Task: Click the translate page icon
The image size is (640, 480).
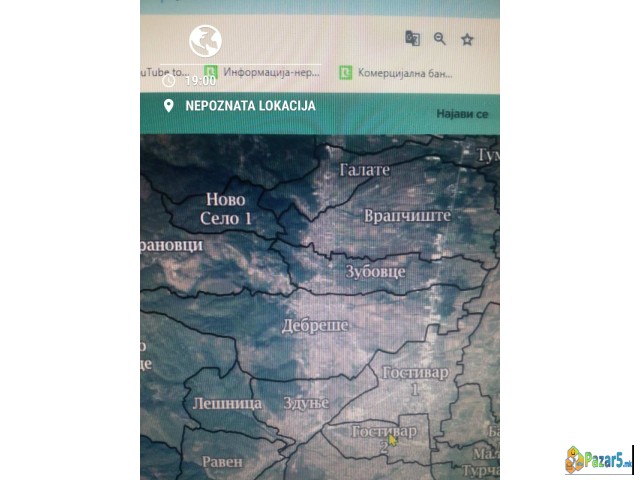Action: [412, 38]
